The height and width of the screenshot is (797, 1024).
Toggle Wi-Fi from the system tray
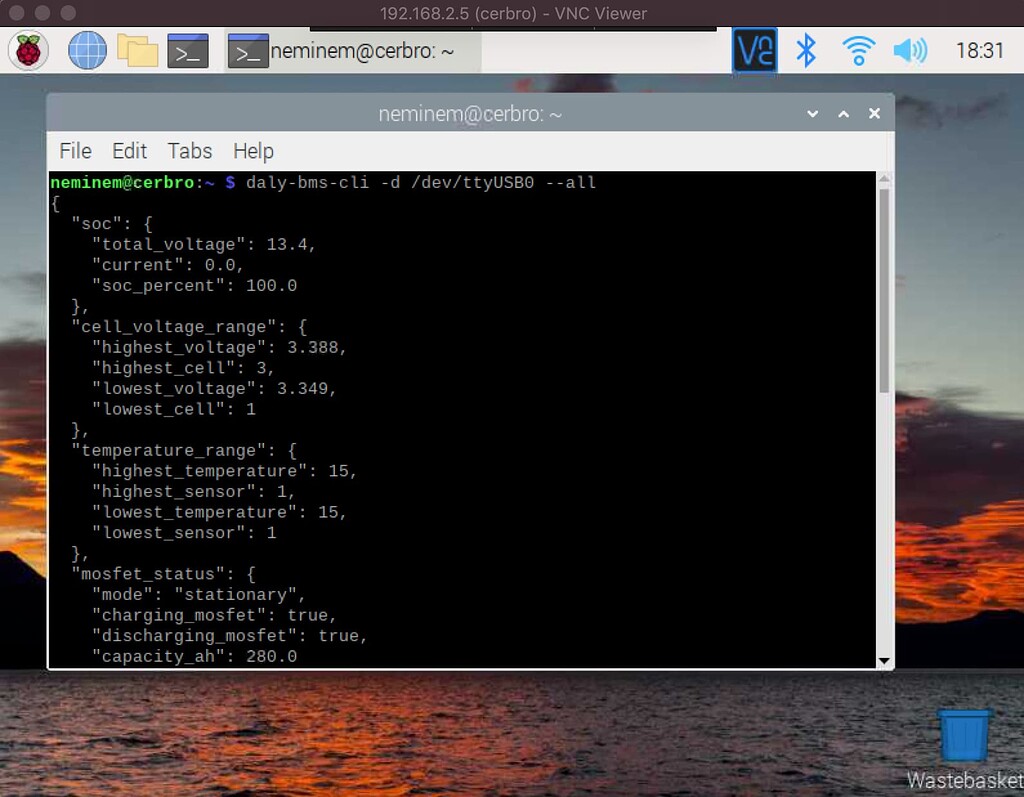tap(858, 49)
